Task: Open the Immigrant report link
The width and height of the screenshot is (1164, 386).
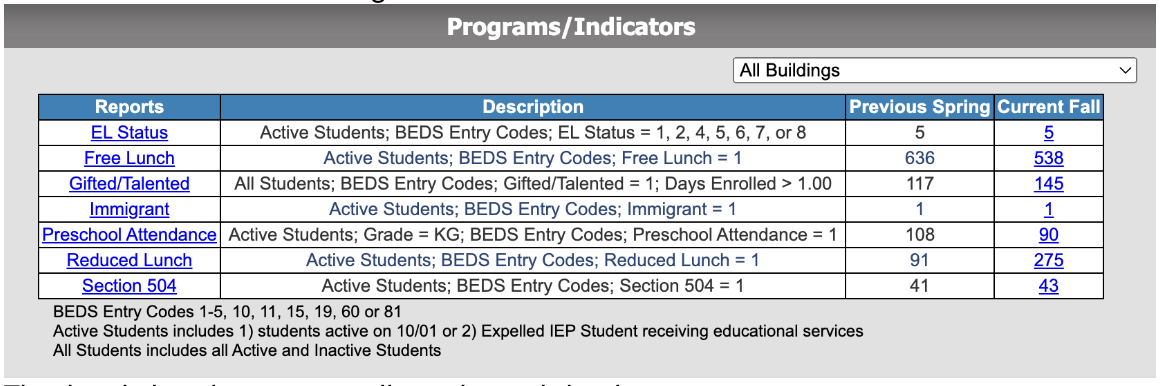Action: 129,209
